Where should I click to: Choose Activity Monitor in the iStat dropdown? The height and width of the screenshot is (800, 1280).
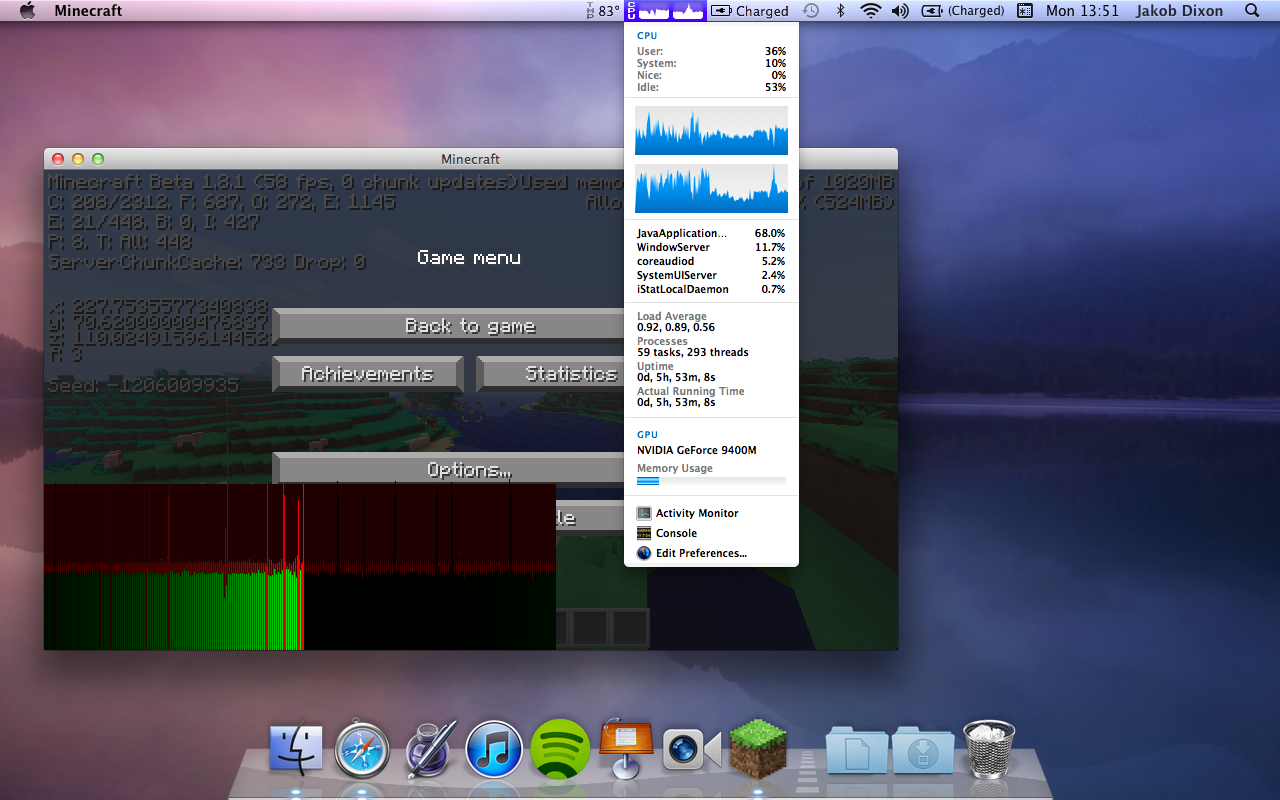click(710, 513)
